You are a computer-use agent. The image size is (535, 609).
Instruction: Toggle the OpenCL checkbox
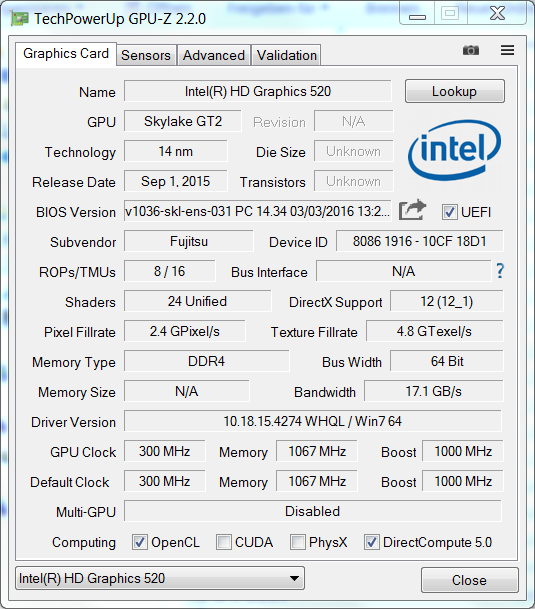(x=139, y=542)
